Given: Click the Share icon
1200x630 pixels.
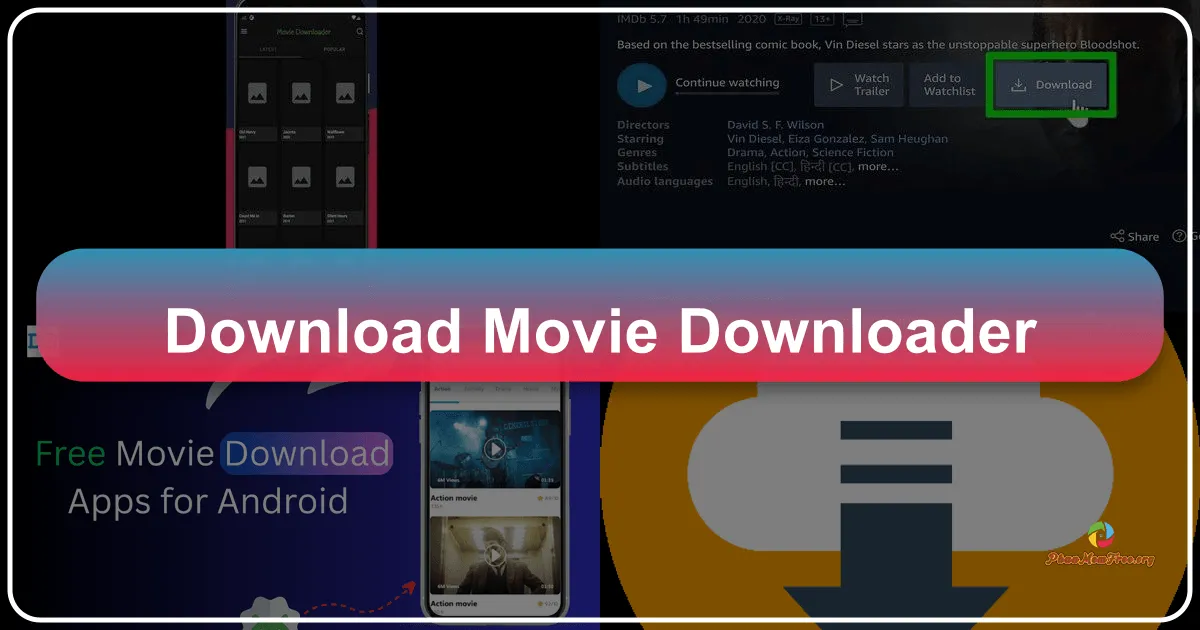Looking at the screenshot, I should coord(1117,236).
